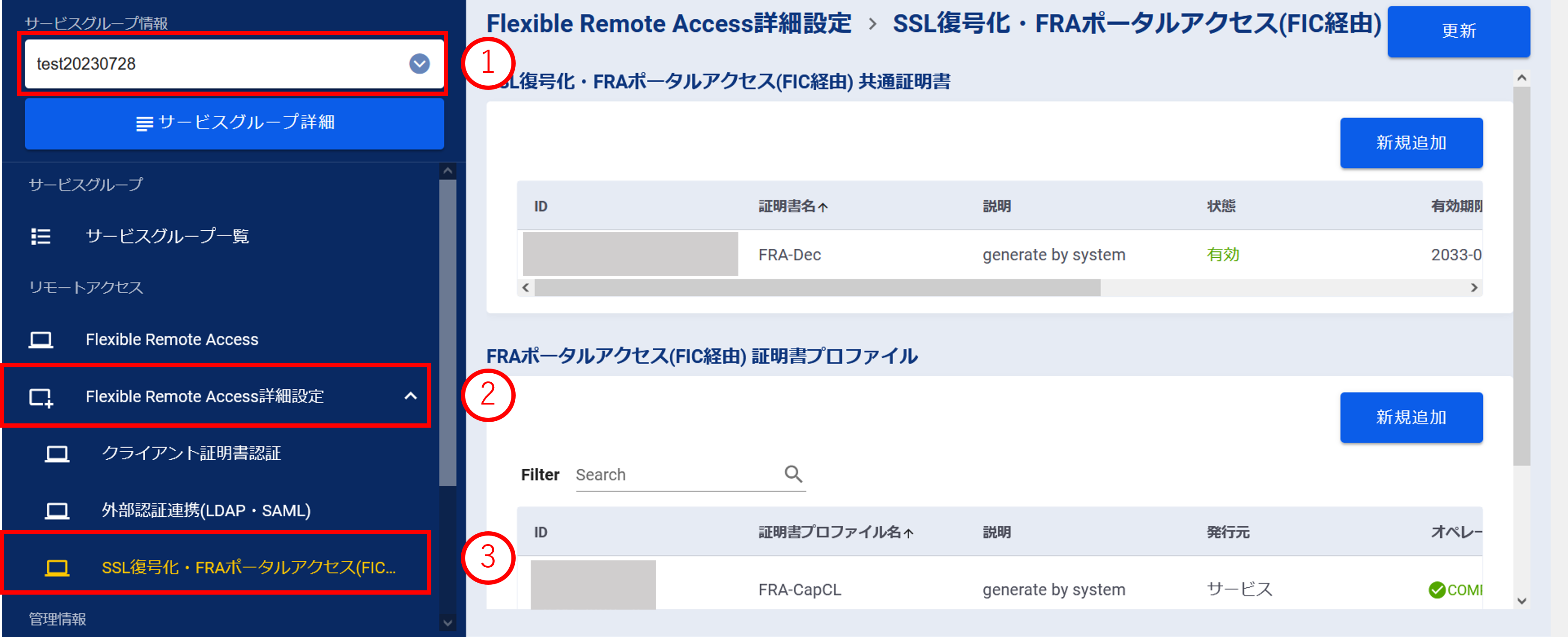
Task: Click 新規追加 in the 証明書プロファイル section
Action: click(1410, 417)
